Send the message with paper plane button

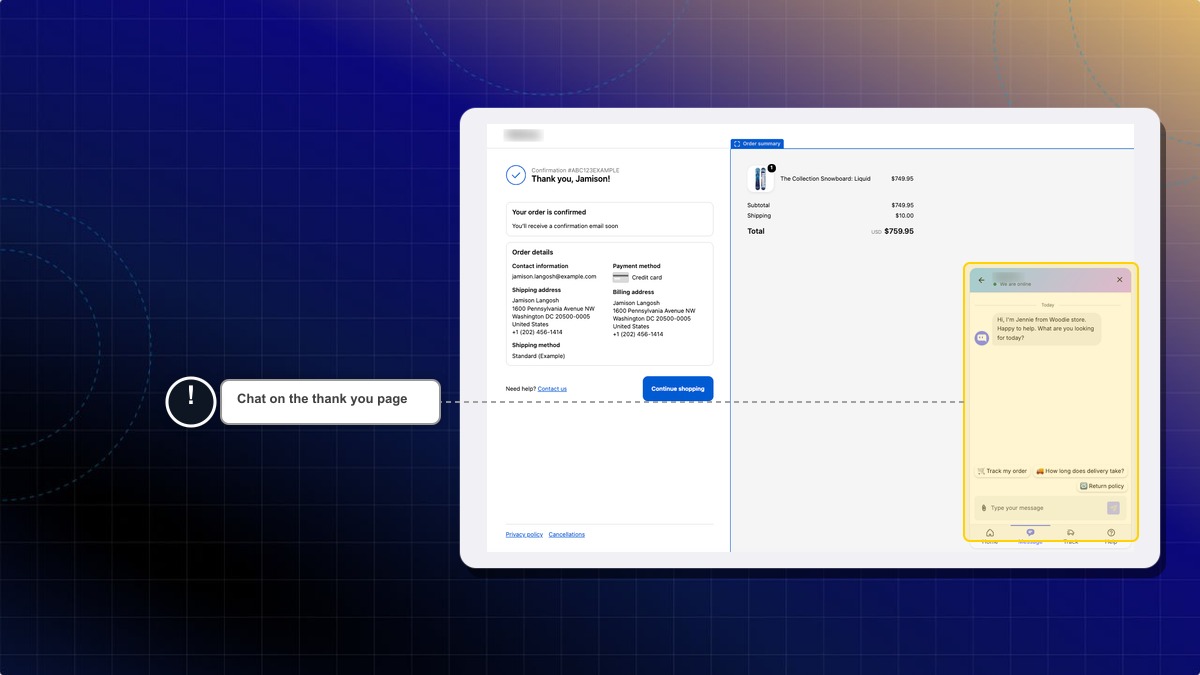tap(1113, 508)
